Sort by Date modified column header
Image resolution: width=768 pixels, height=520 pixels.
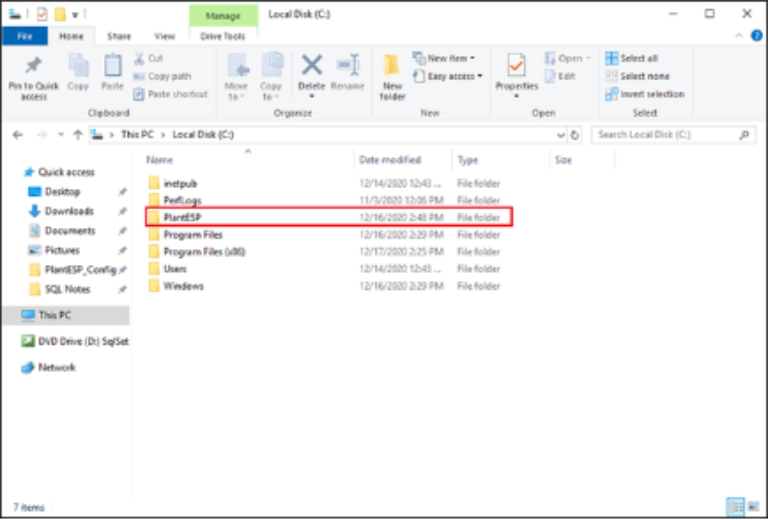point(390,160)
